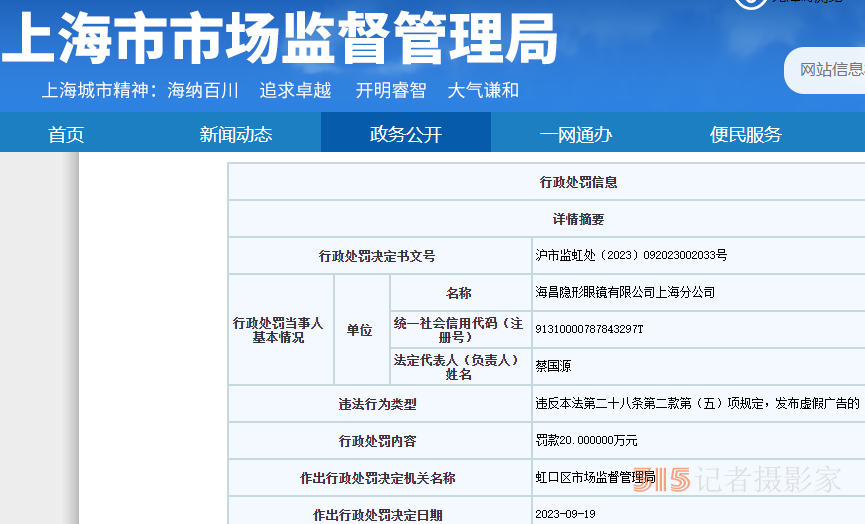Image resolution: width=865 pixels, height=524 pixels.
Task: Click the 名称 label cell
Action: (461, 293)
